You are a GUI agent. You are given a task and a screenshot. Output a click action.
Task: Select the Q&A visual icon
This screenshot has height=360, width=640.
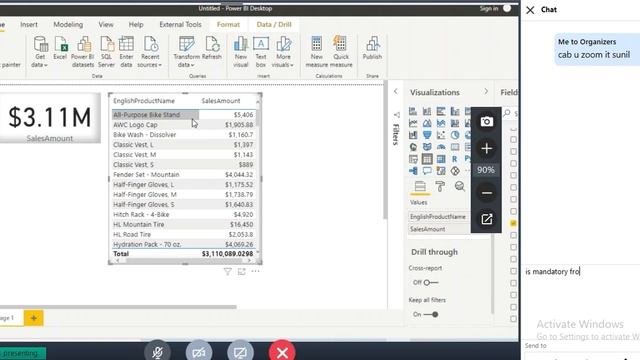(x=427, y=171)
